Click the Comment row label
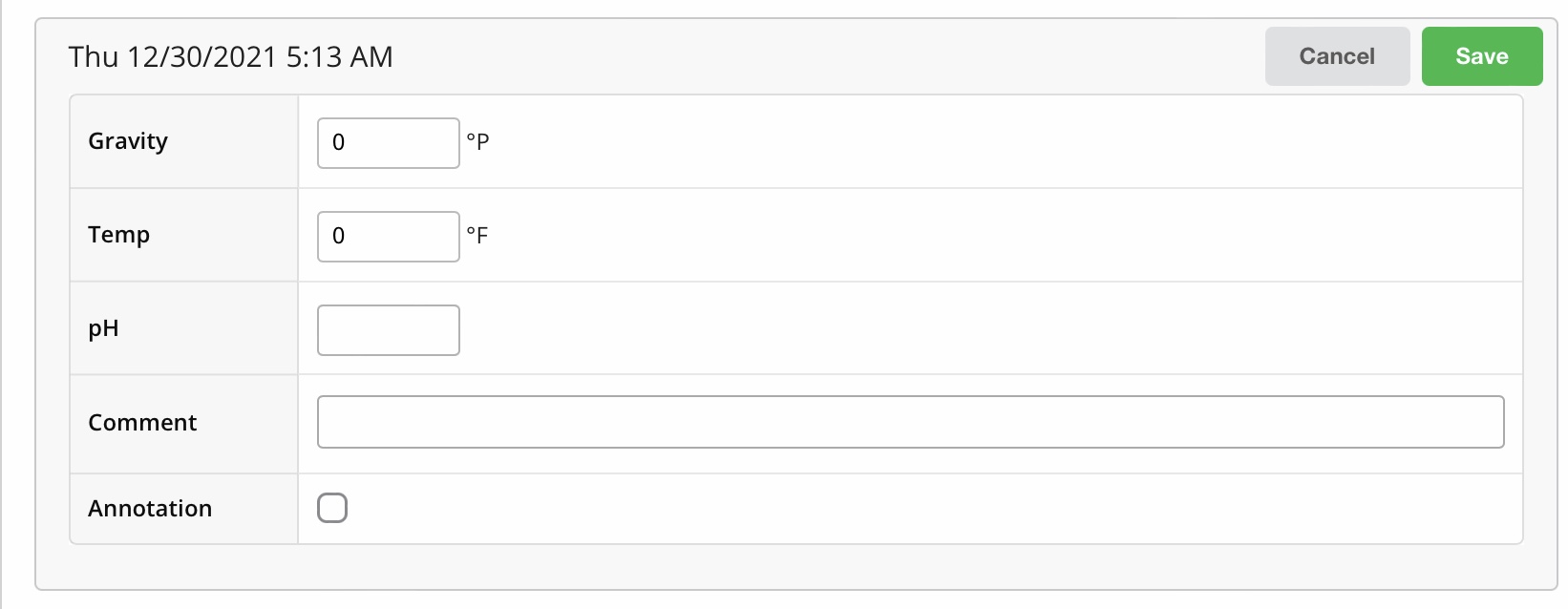 142,423
